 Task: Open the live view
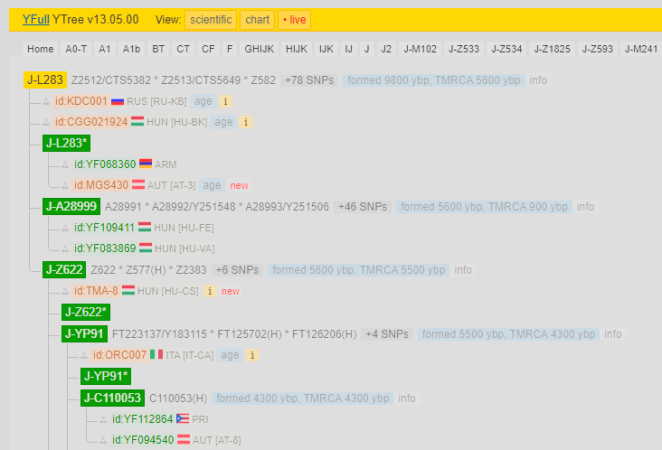294,20
